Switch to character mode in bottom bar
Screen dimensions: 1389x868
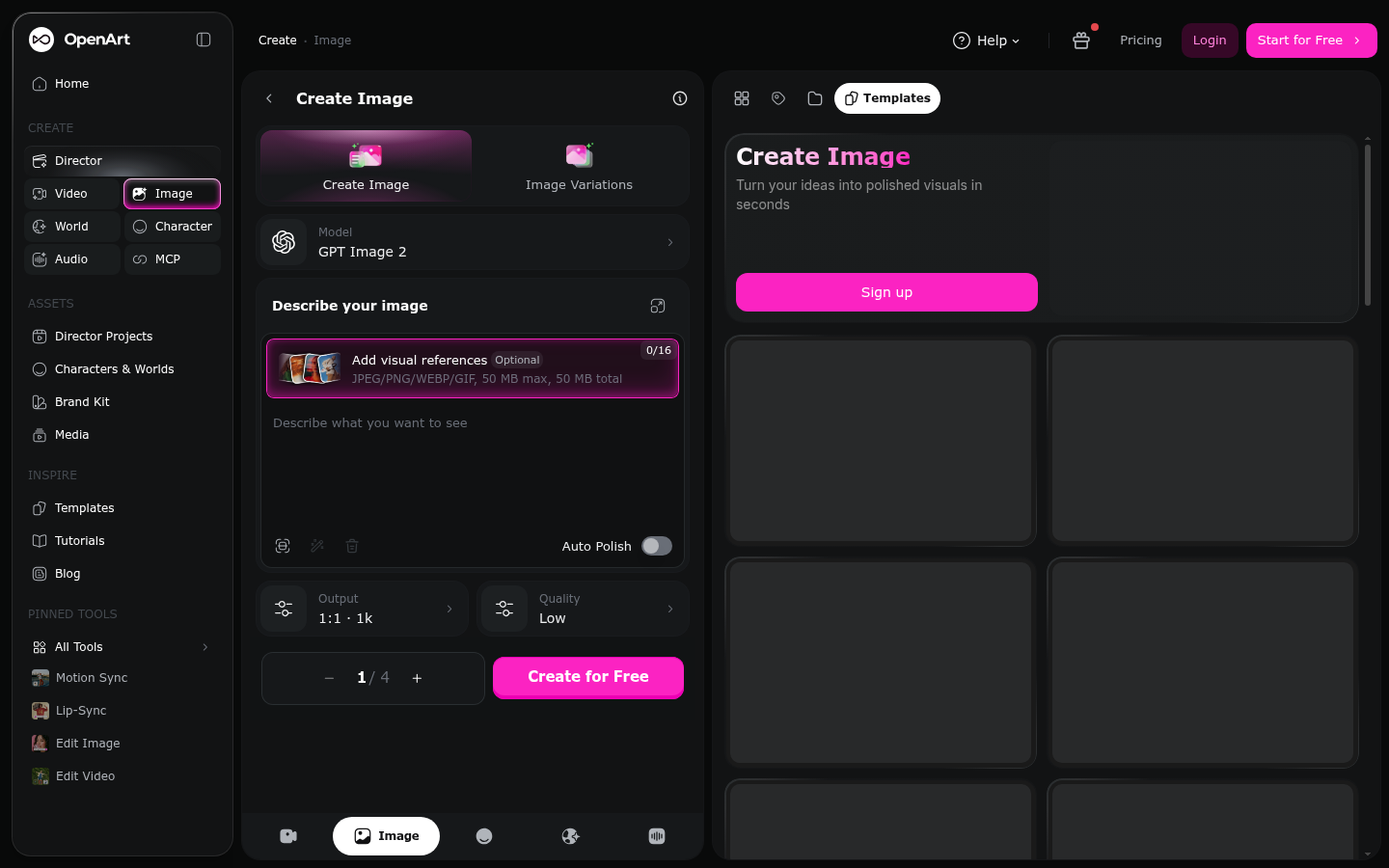[x=484, y=836]
